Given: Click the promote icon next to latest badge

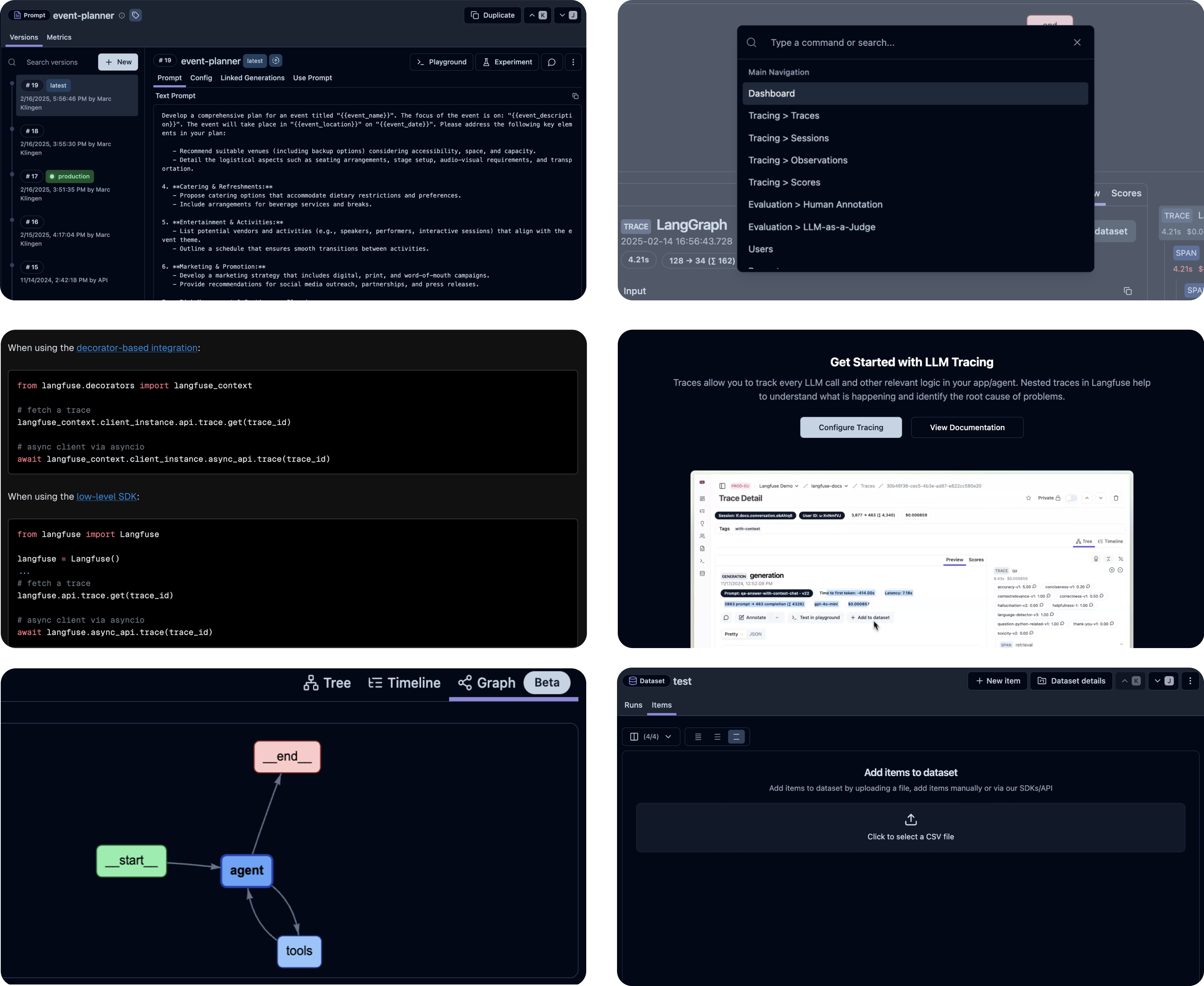Looking at the screenshot, I should [276, 60].
